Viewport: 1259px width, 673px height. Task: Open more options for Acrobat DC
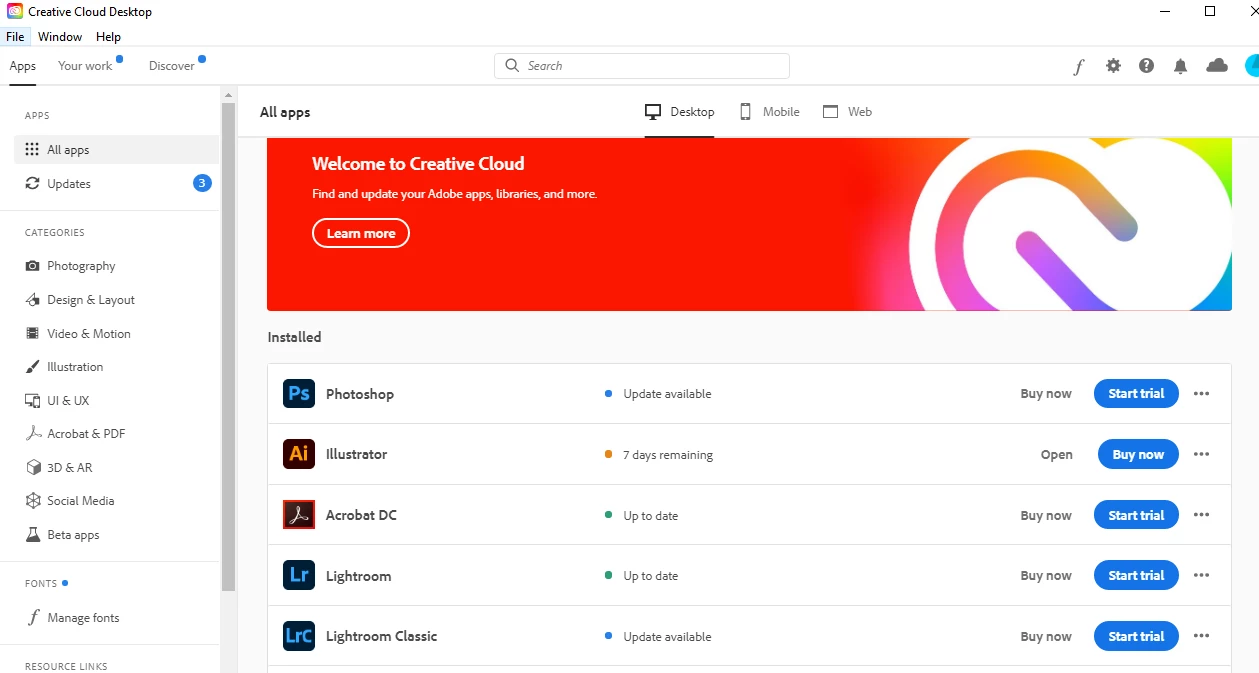coord(1201,515)
